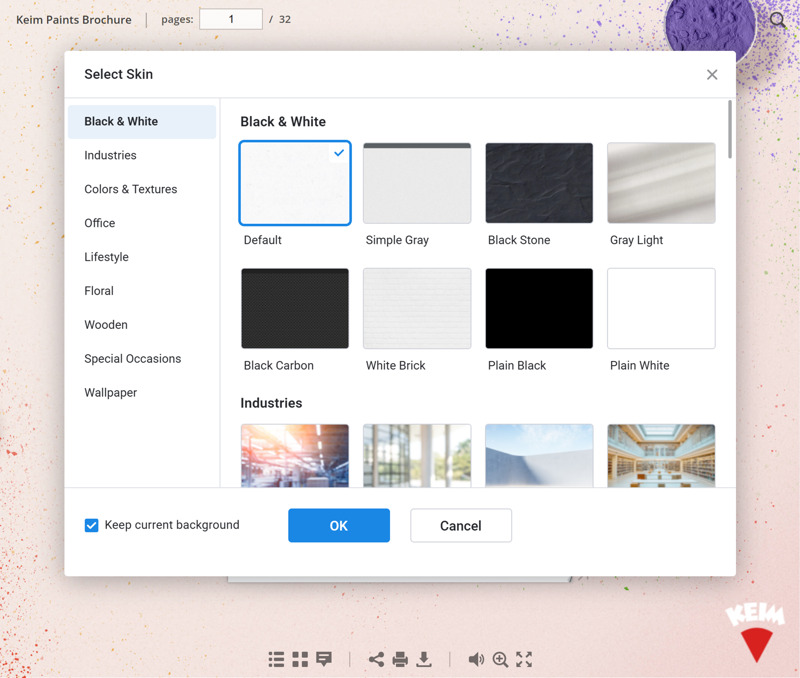Uncheck Keep current background
The width and height of the screenshot is (800, 678).
[x=91, y=525]
